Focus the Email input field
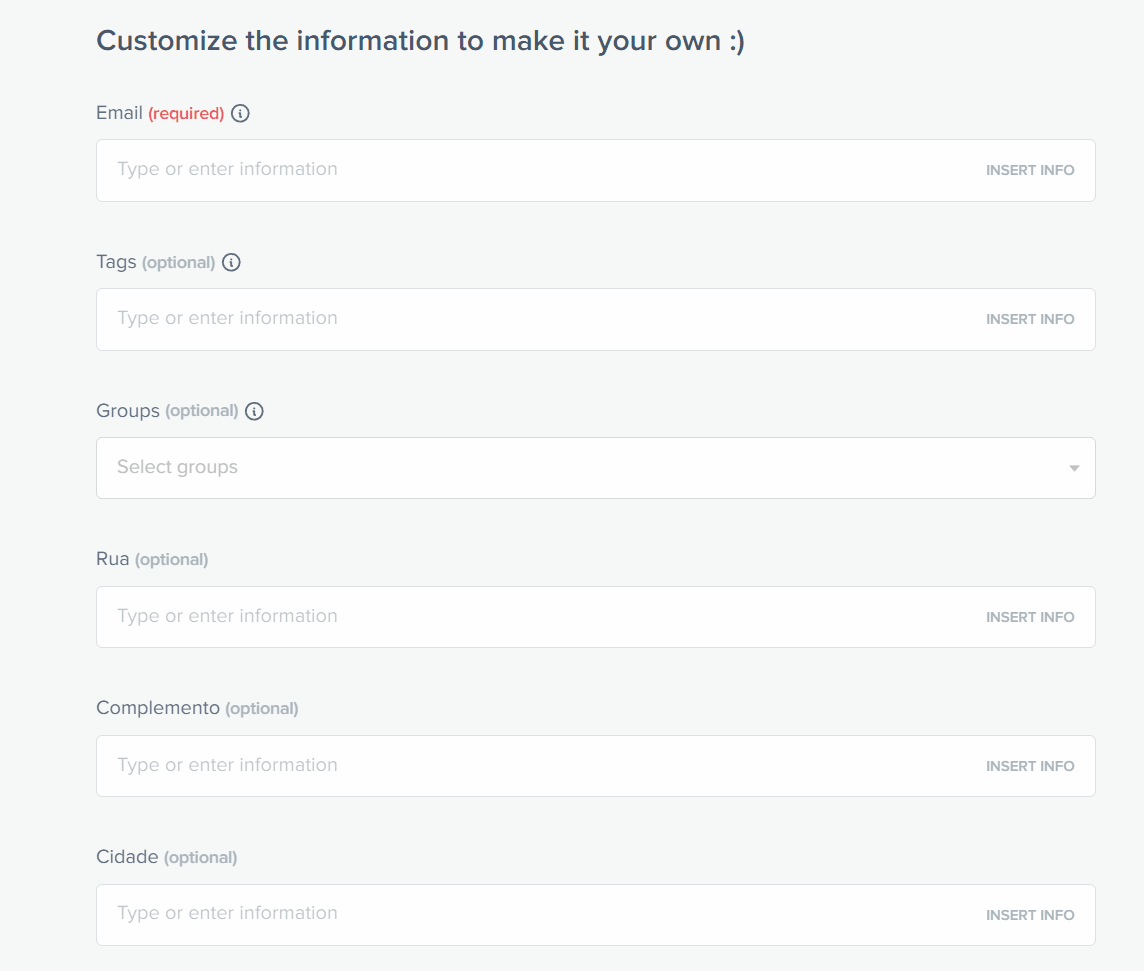Image resolution: width=1144 pixels, height=971 pixels. tap(595, 171)
